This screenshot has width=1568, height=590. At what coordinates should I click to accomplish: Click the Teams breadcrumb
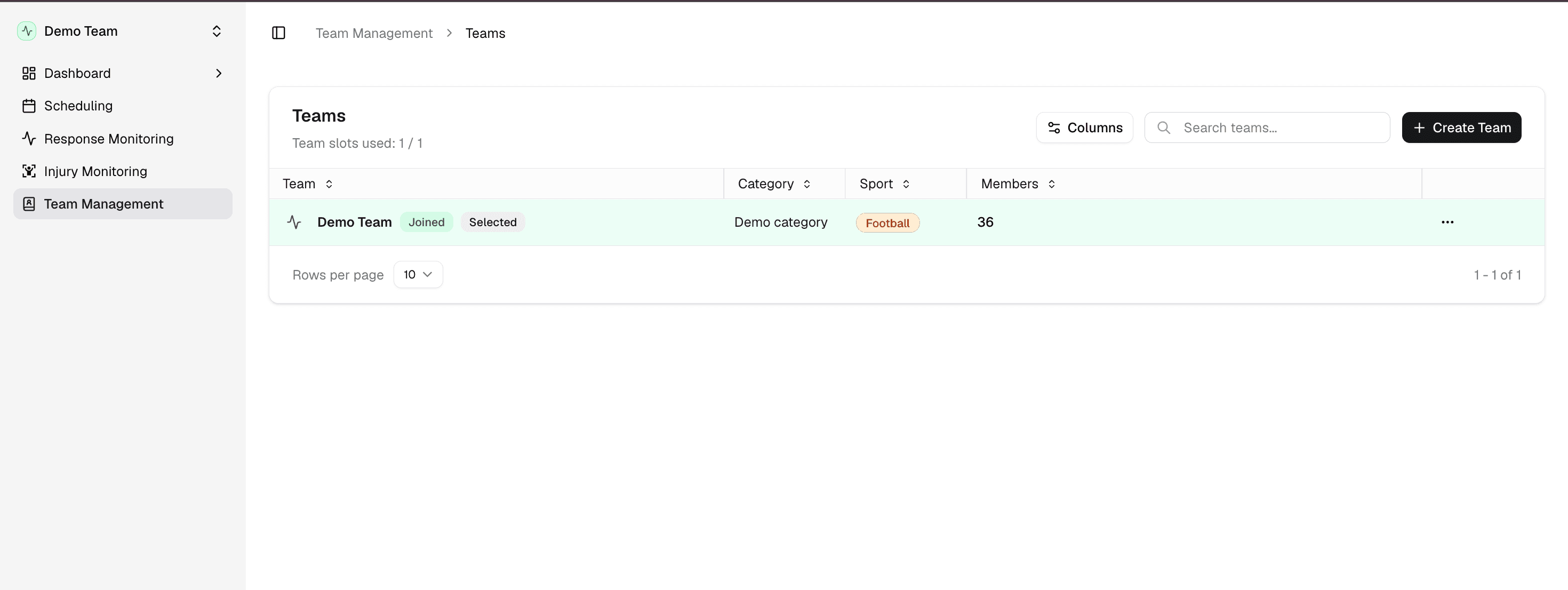pos(485,33)
